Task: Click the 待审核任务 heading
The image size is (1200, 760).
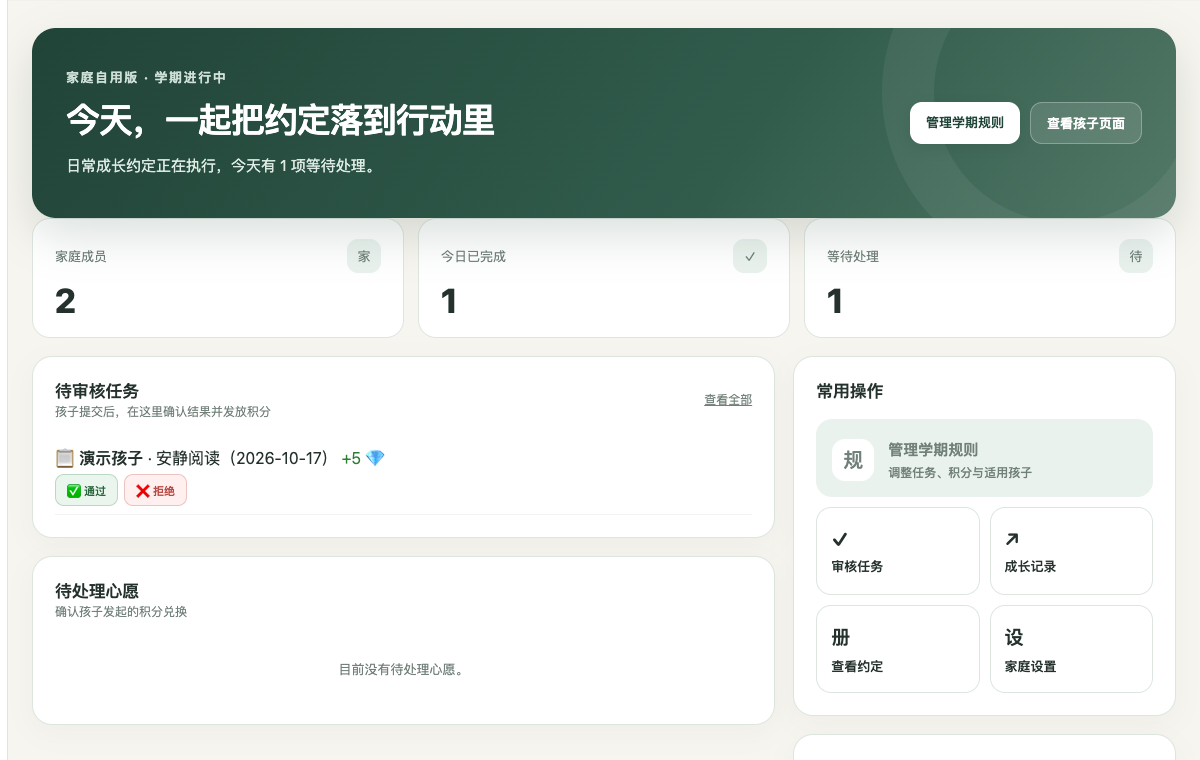Action: pyautogui.click(x=97, y=391)
